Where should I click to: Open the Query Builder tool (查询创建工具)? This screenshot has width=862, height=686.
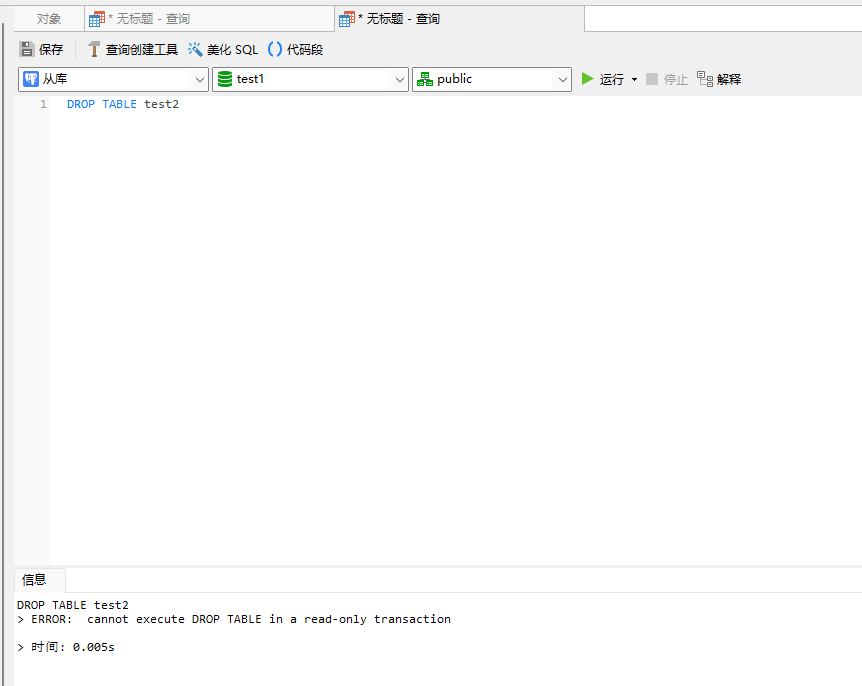pos(132,49)
